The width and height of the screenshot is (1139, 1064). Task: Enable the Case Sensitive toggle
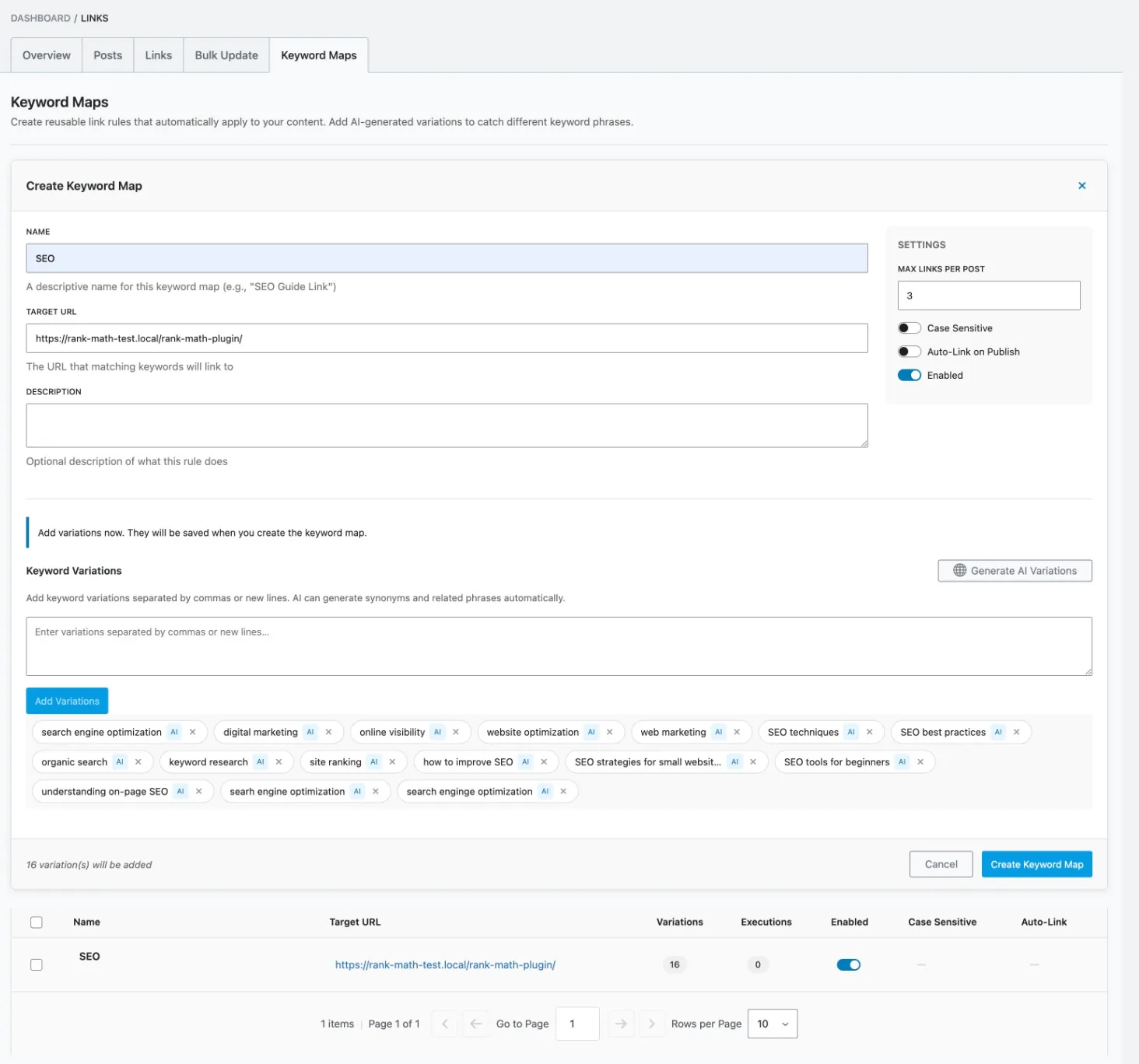coord(909,327)
